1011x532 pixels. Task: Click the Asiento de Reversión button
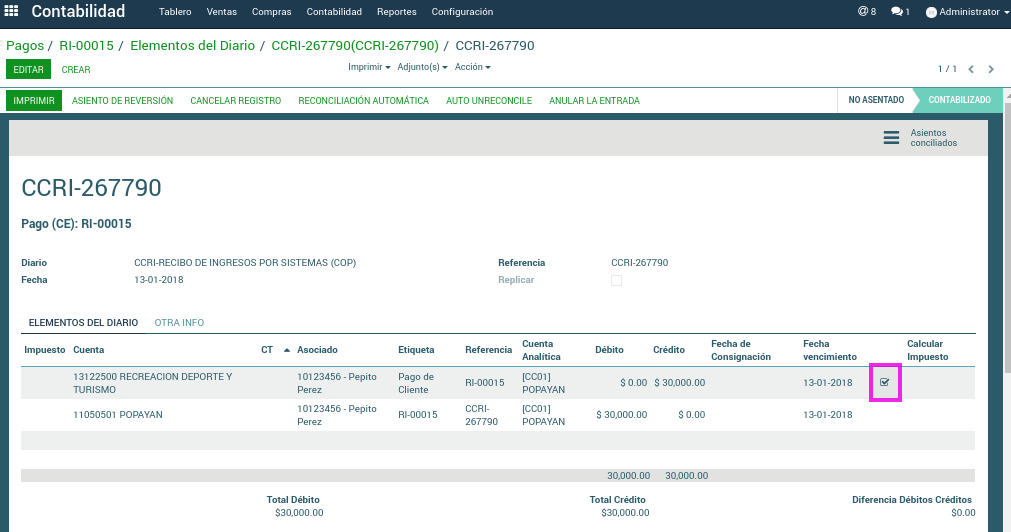pos(122,101)
